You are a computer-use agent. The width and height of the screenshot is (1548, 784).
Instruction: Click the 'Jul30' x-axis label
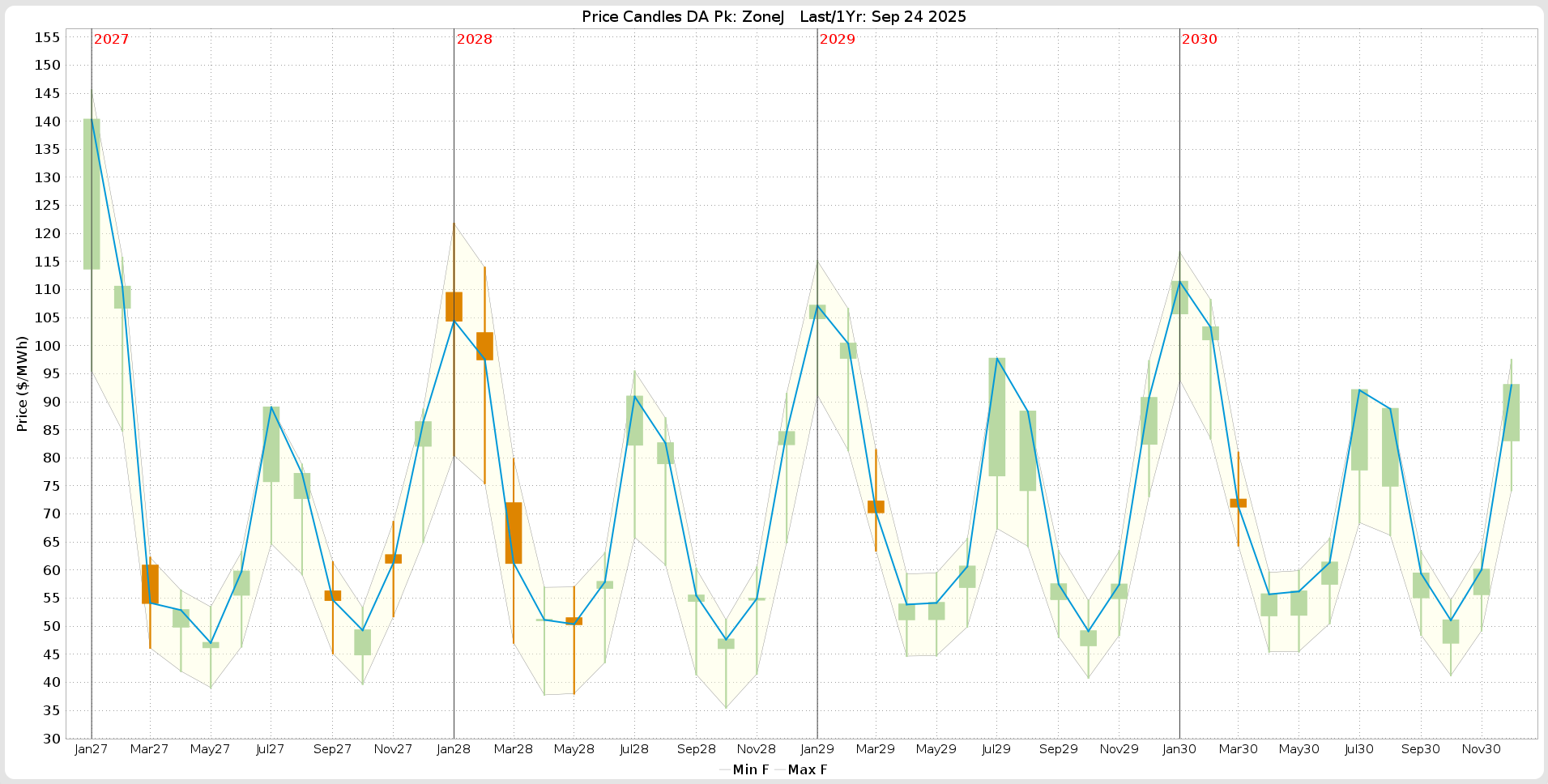pos(1358,749)
